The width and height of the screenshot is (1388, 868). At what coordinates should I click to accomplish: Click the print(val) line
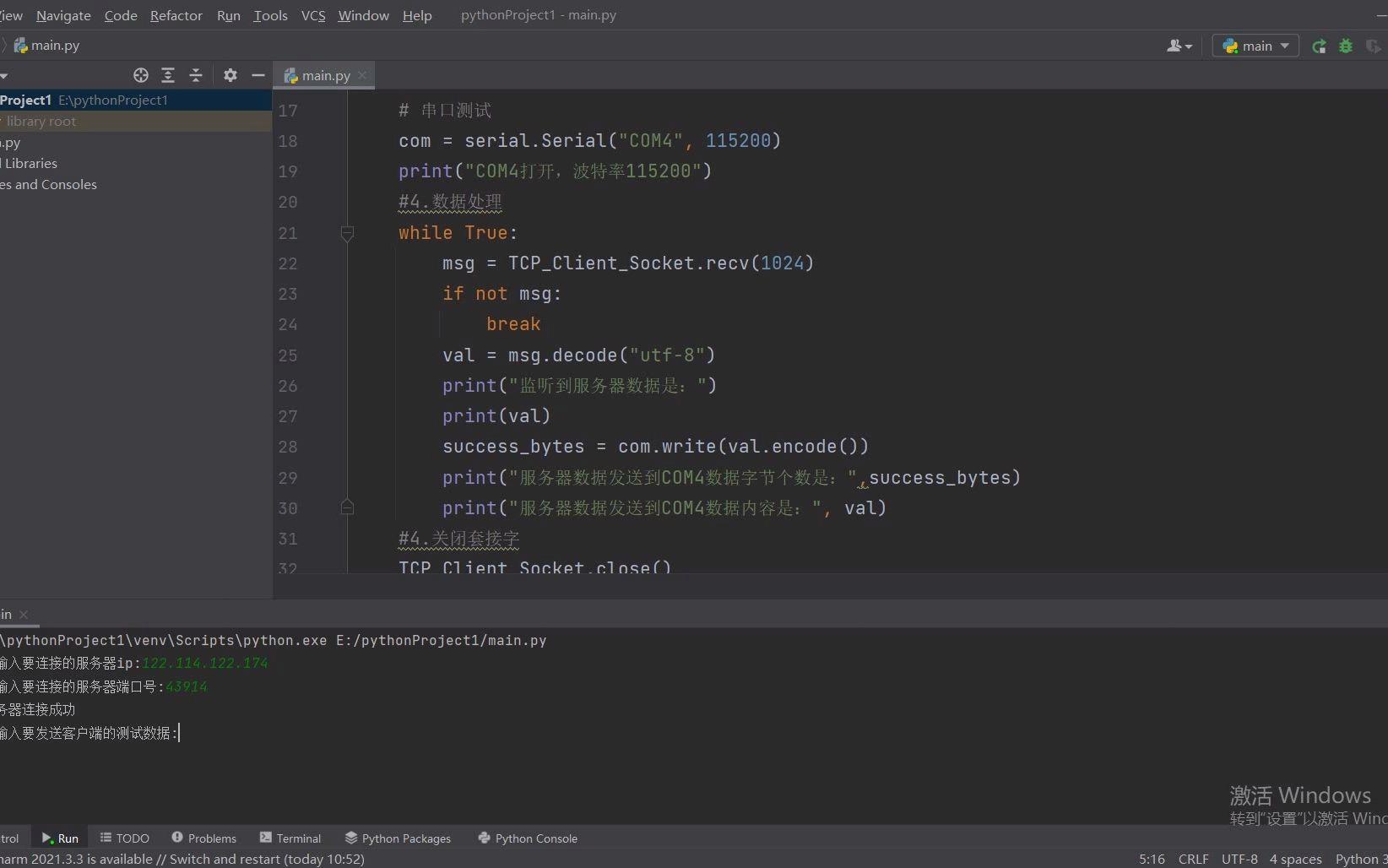[496, 416]
